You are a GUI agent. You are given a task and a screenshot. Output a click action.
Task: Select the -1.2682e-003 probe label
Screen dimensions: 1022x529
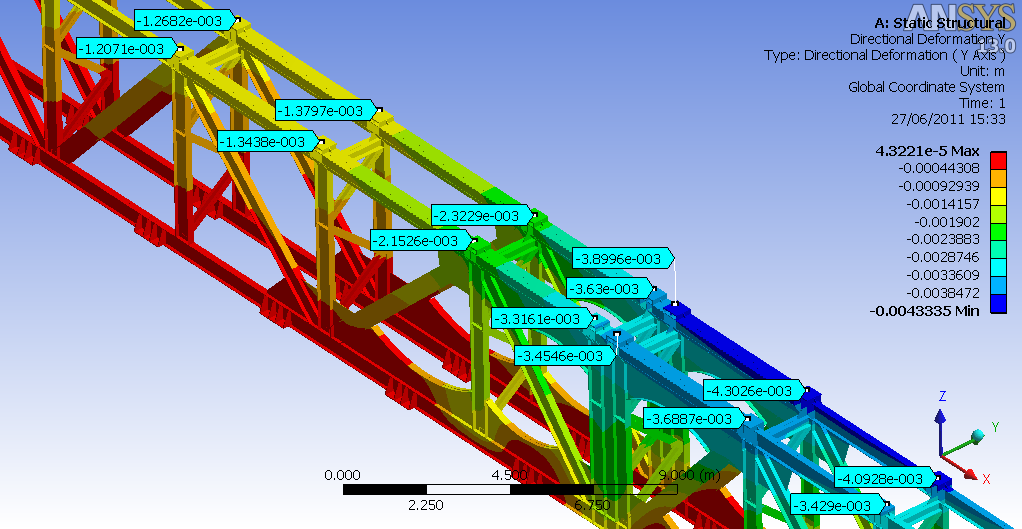(x=185, y=20)
